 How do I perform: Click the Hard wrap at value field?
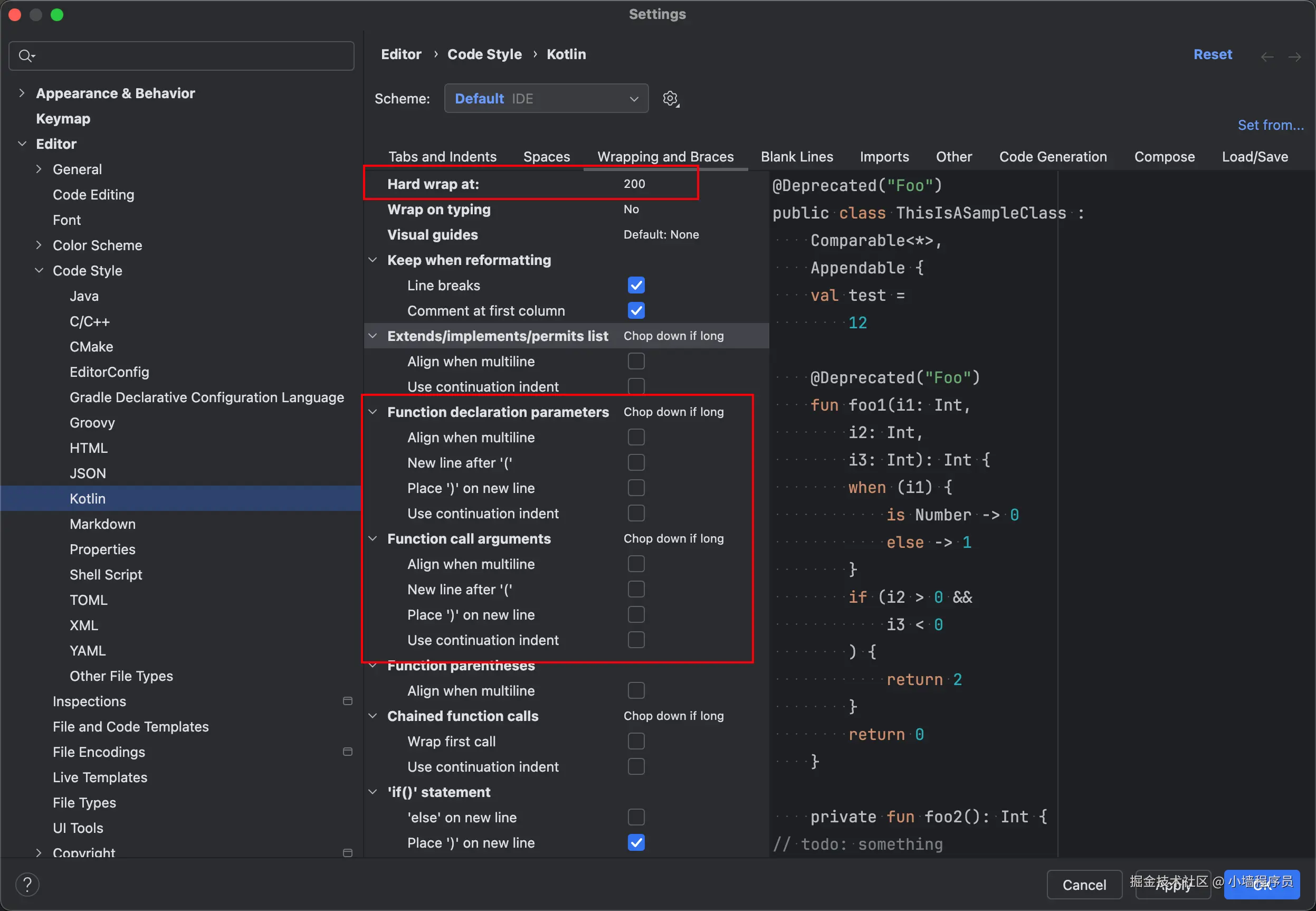pyautogui.click(x=634, y=184)
